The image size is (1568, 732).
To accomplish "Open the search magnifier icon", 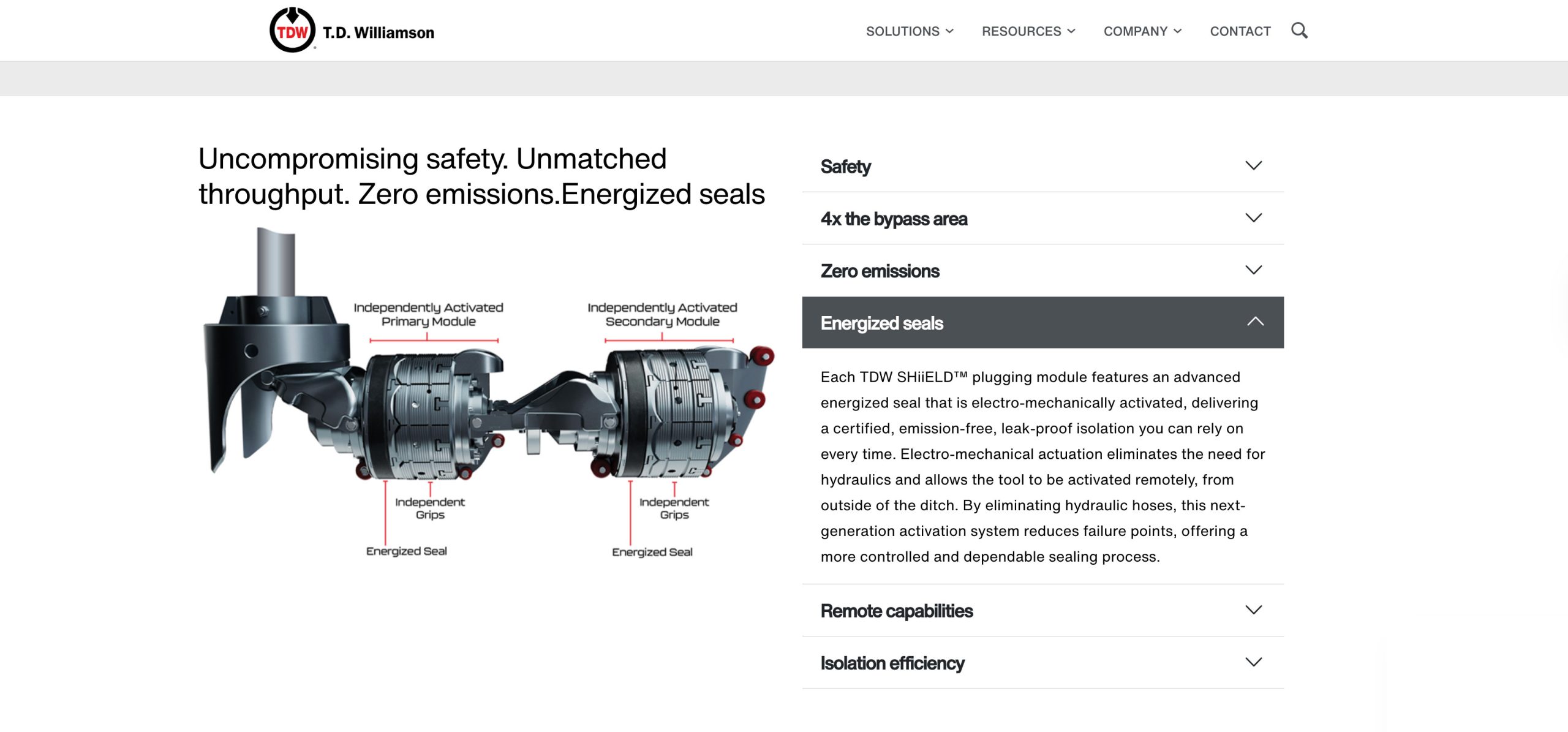I will tap(1299, 31).
